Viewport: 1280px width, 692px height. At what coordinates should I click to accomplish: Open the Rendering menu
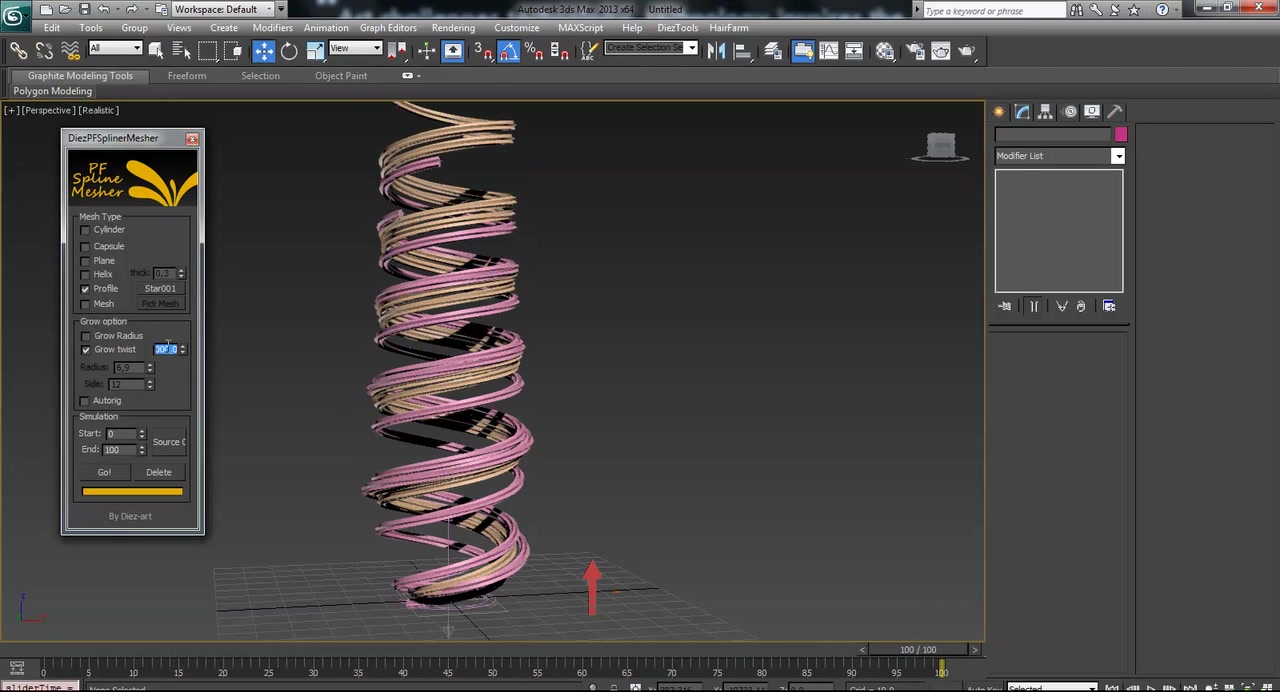453,28
